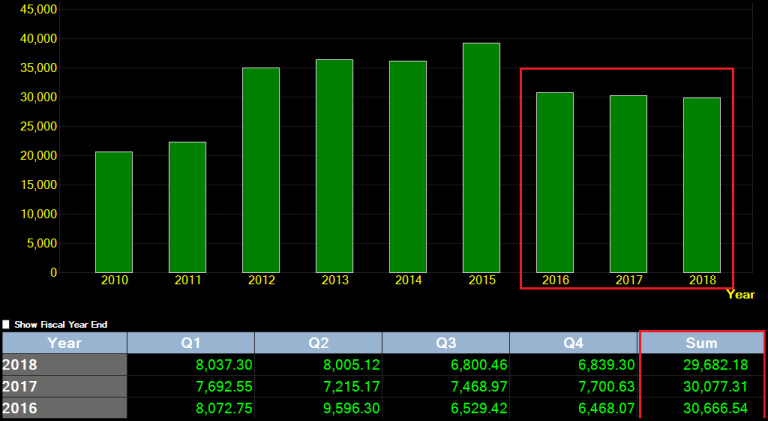Viewport: 768px width, 421px height.
Task: Click the 2018 Q4 value 6,839.30
Action: [606, 365]
